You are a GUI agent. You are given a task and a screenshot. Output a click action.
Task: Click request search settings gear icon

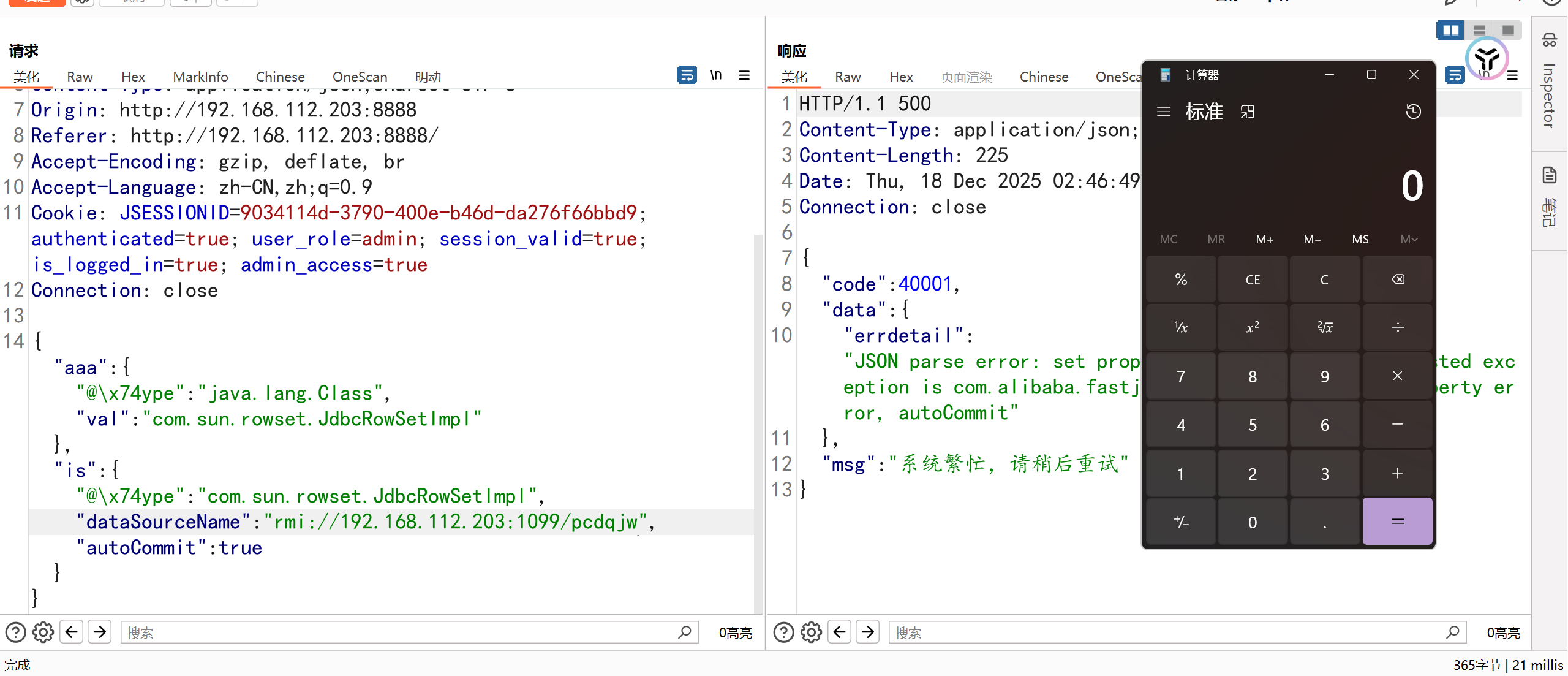coord(43,632)
